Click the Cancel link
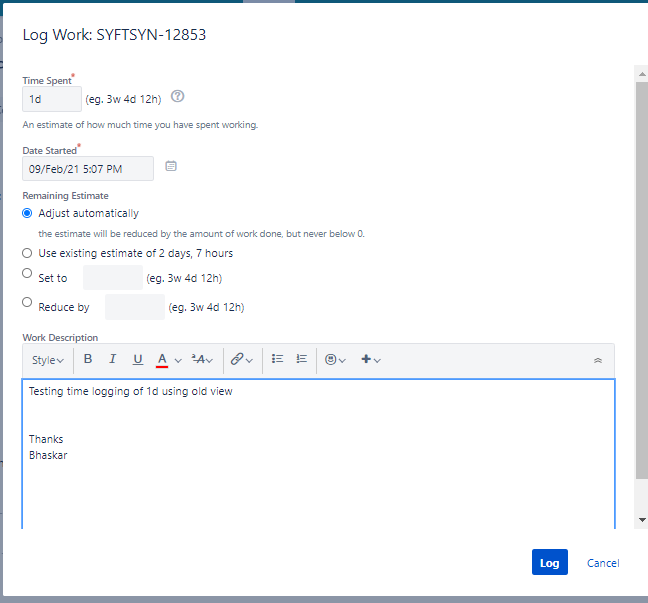 [603, 563]
